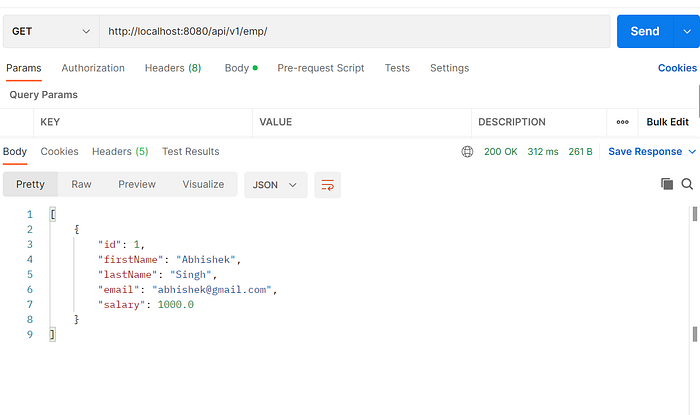Click the Send button
The width and height of the screenshot is (700, 415).
pos(645,31)
